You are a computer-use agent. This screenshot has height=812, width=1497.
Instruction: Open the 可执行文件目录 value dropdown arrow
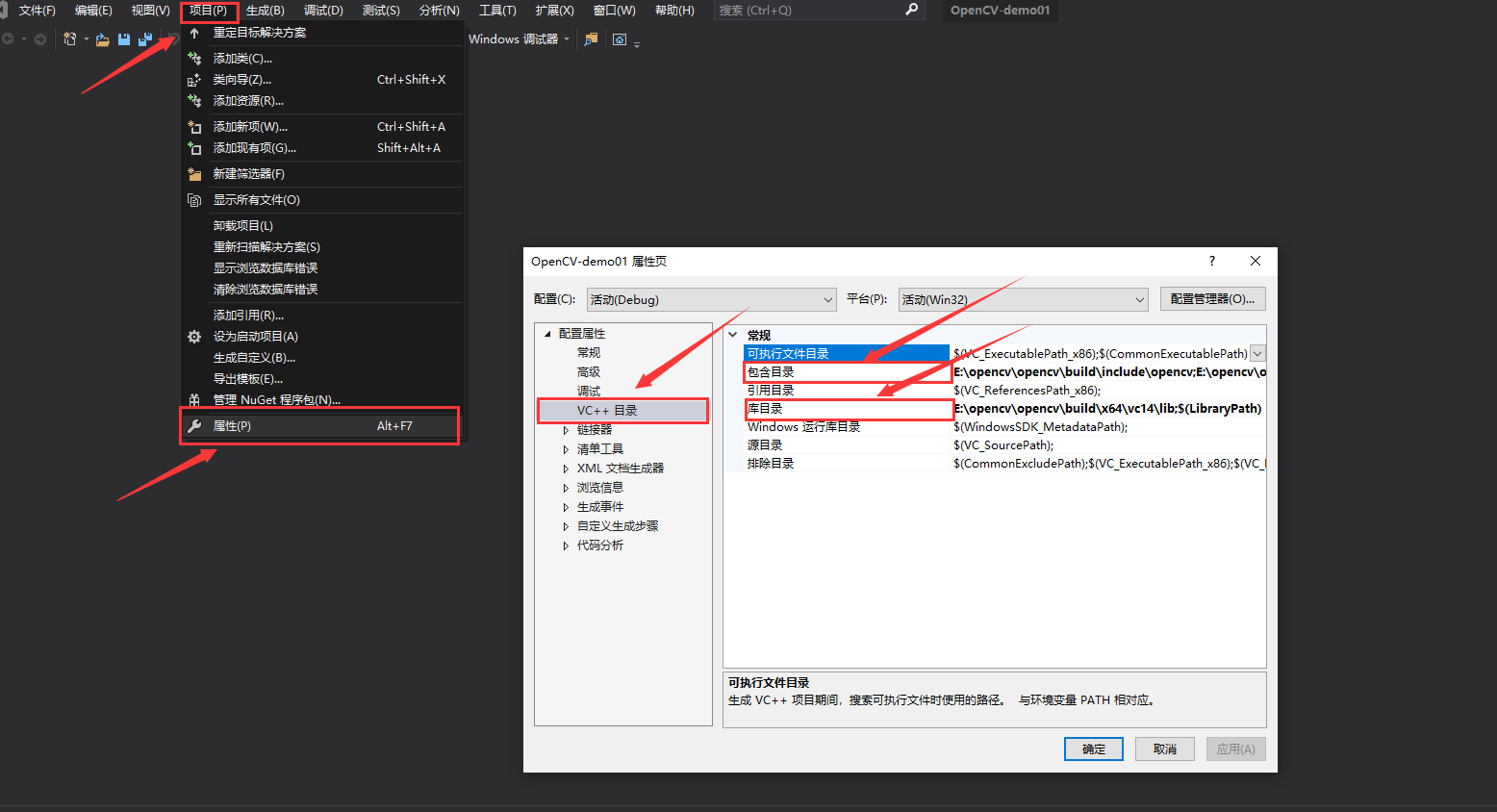tap(1257, 354)
